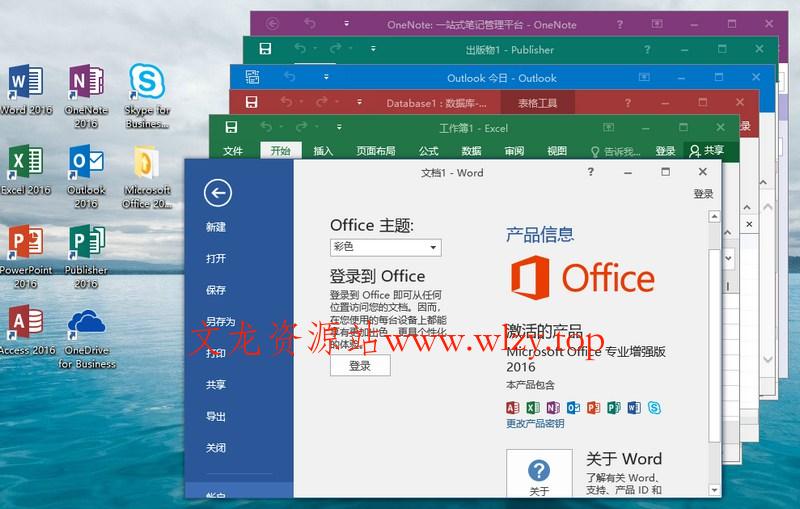Viewport: 800px width, 509px height.
Task: Click the Skype icon under product includes
Action: 654,408
